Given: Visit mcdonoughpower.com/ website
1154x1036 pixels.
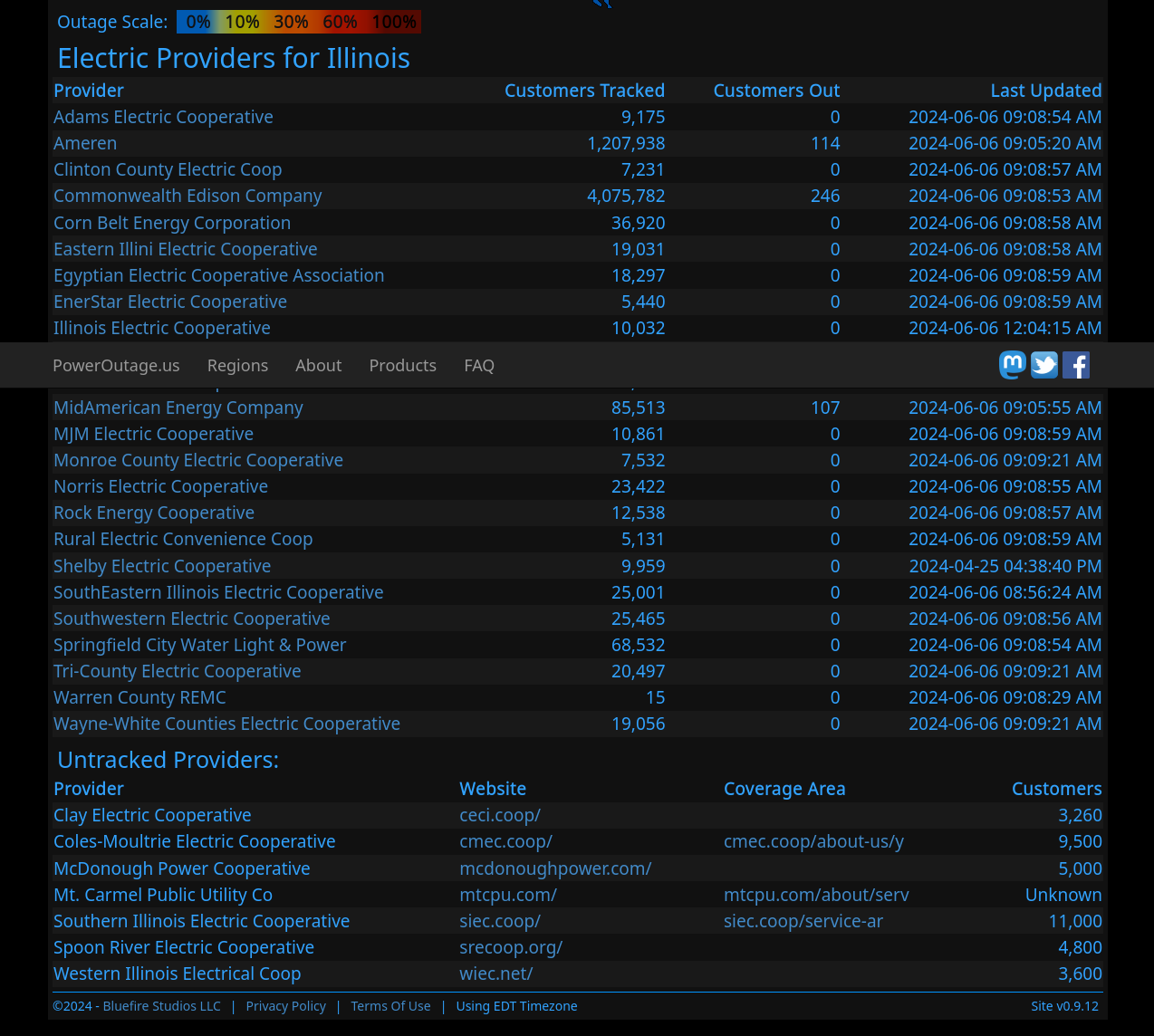Looking at the screenshot, I should tap(555, 868).
